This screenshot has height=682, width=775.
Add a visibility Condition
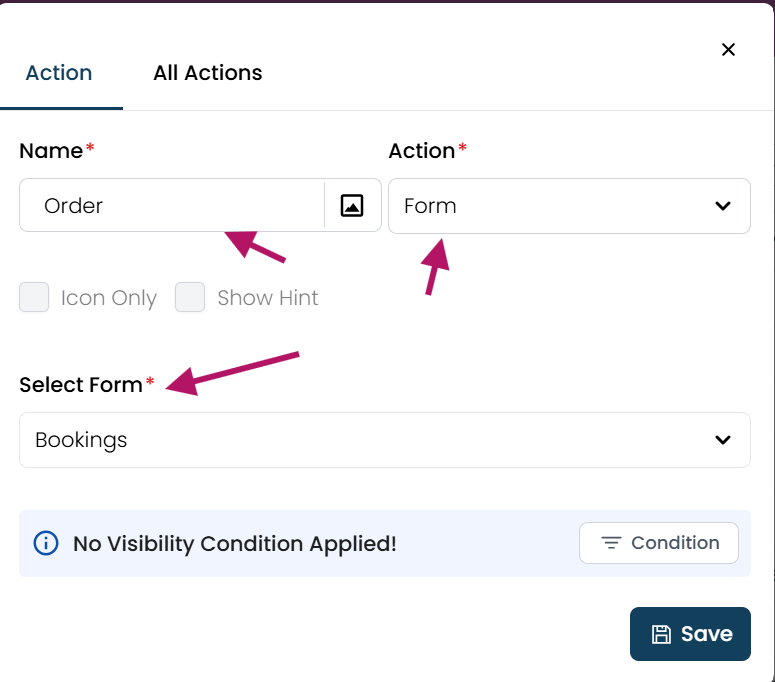[x=659, y=543]
